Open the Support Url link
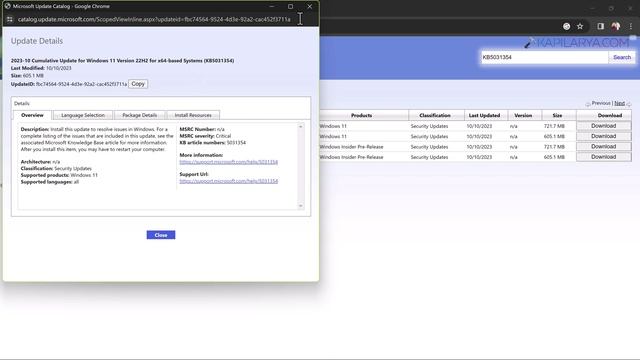 point(229,181)
